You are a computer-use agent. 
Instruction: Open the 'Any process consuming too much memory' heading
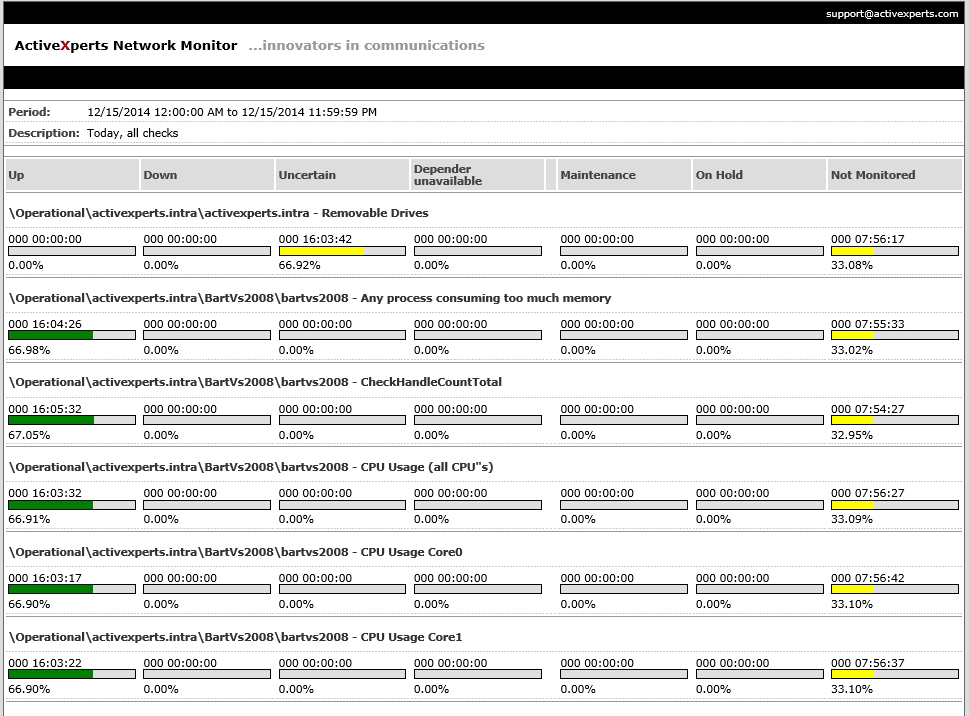pyautogui.click(x=309, y=298)
